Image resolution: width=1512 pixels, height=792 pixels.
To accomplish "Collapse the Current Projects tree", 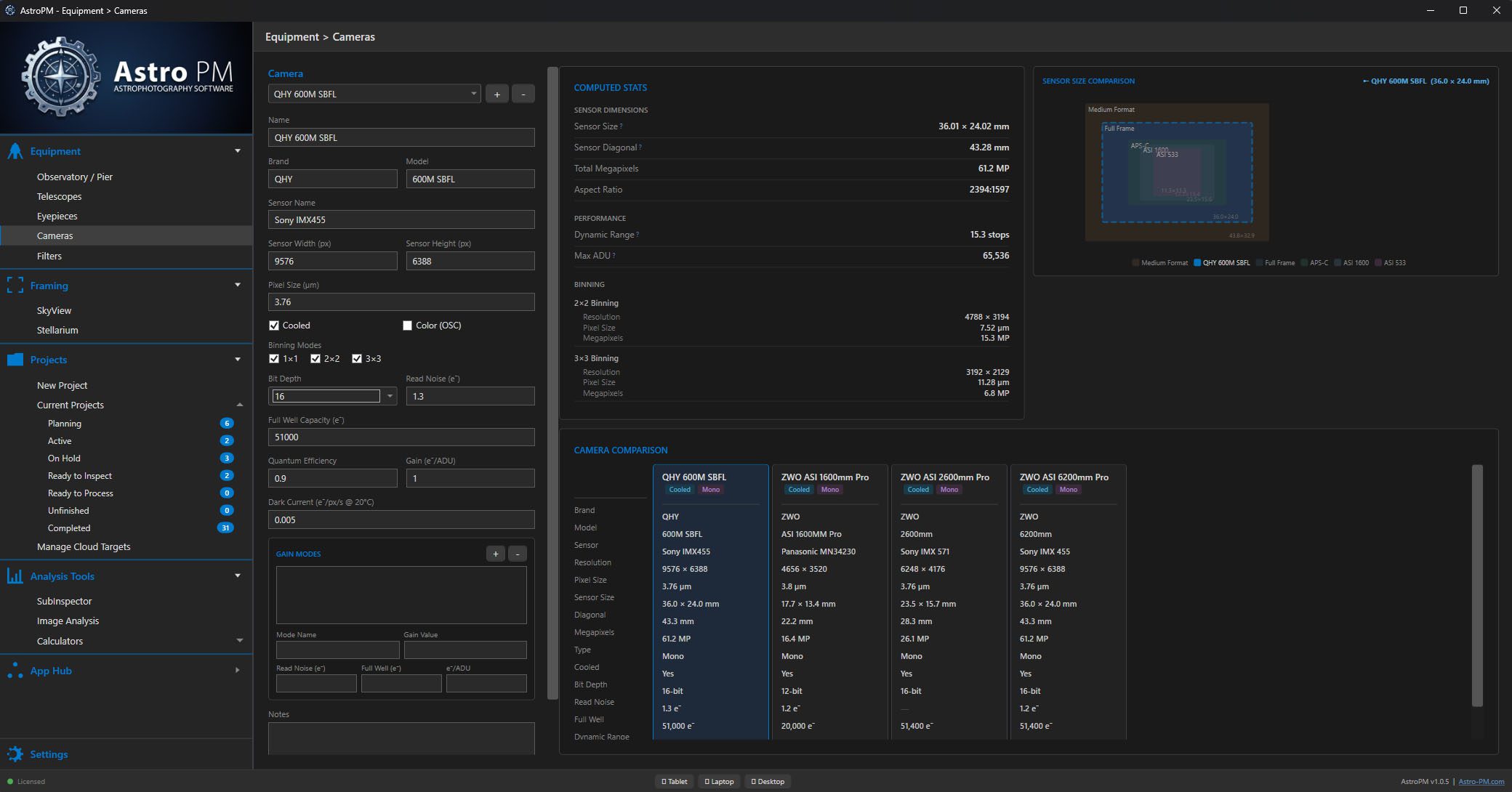I will [240, 405].
